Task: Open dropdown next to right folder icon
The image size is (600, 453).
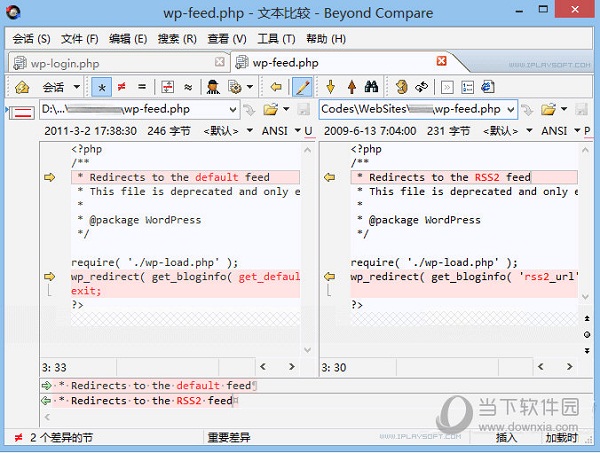Action: coord(564,109)
